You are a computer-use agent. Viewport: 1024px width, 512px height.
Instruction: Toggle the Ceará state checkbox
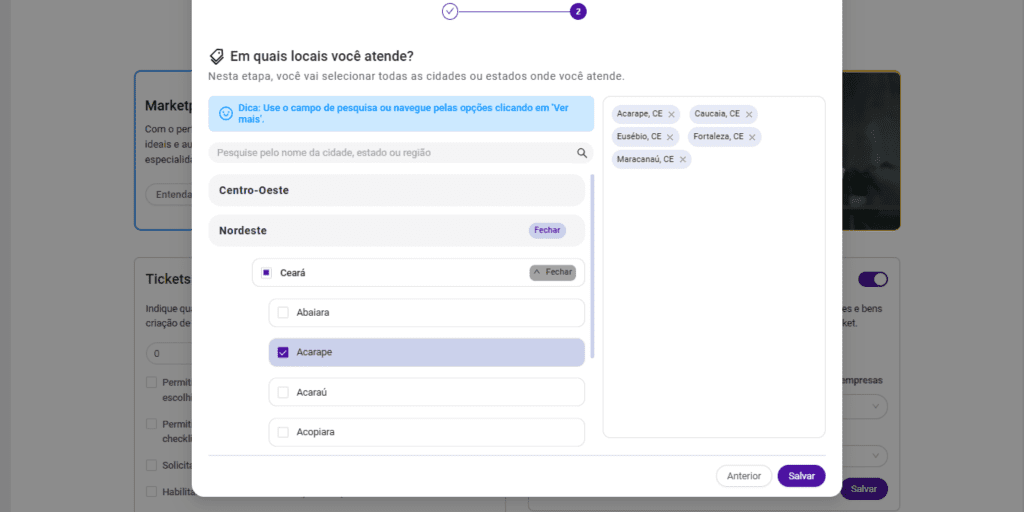(266, 272)
